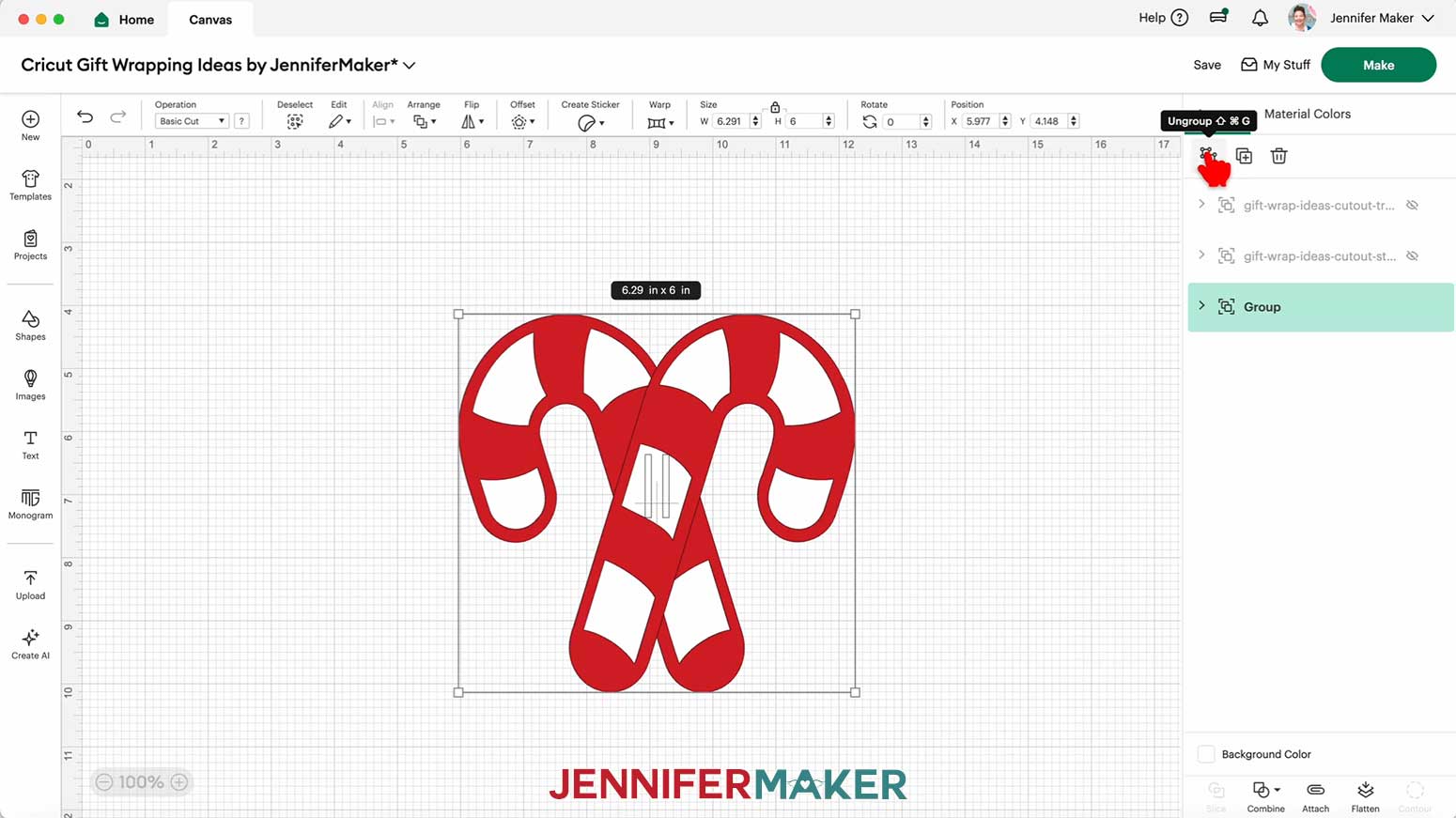Click the Undo arrow
This screenshot has height=818, width=1456.
(85, 116)
